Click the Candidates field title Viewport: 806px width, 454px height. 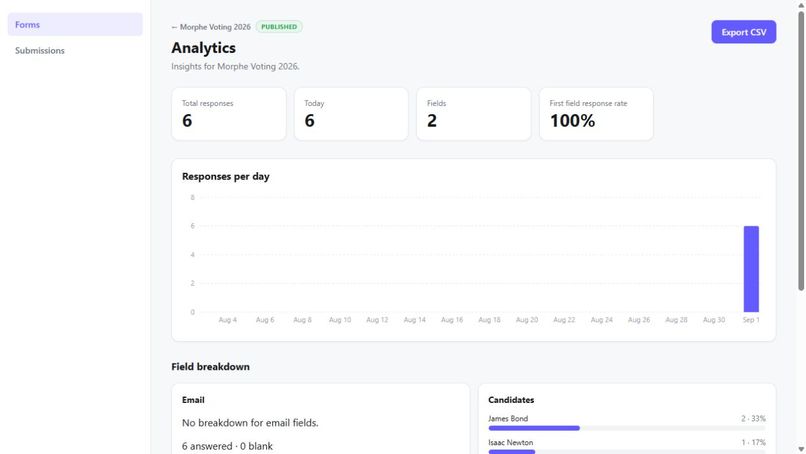511,400
